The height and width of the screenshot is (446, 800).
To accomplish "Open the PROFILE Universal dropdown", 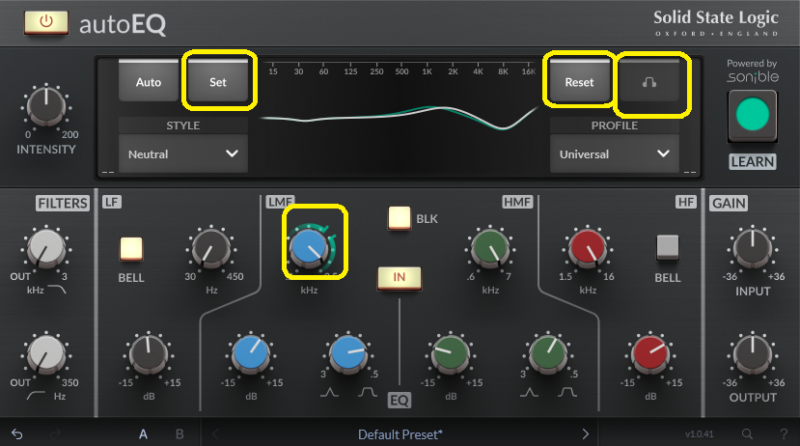I will 614,154.
